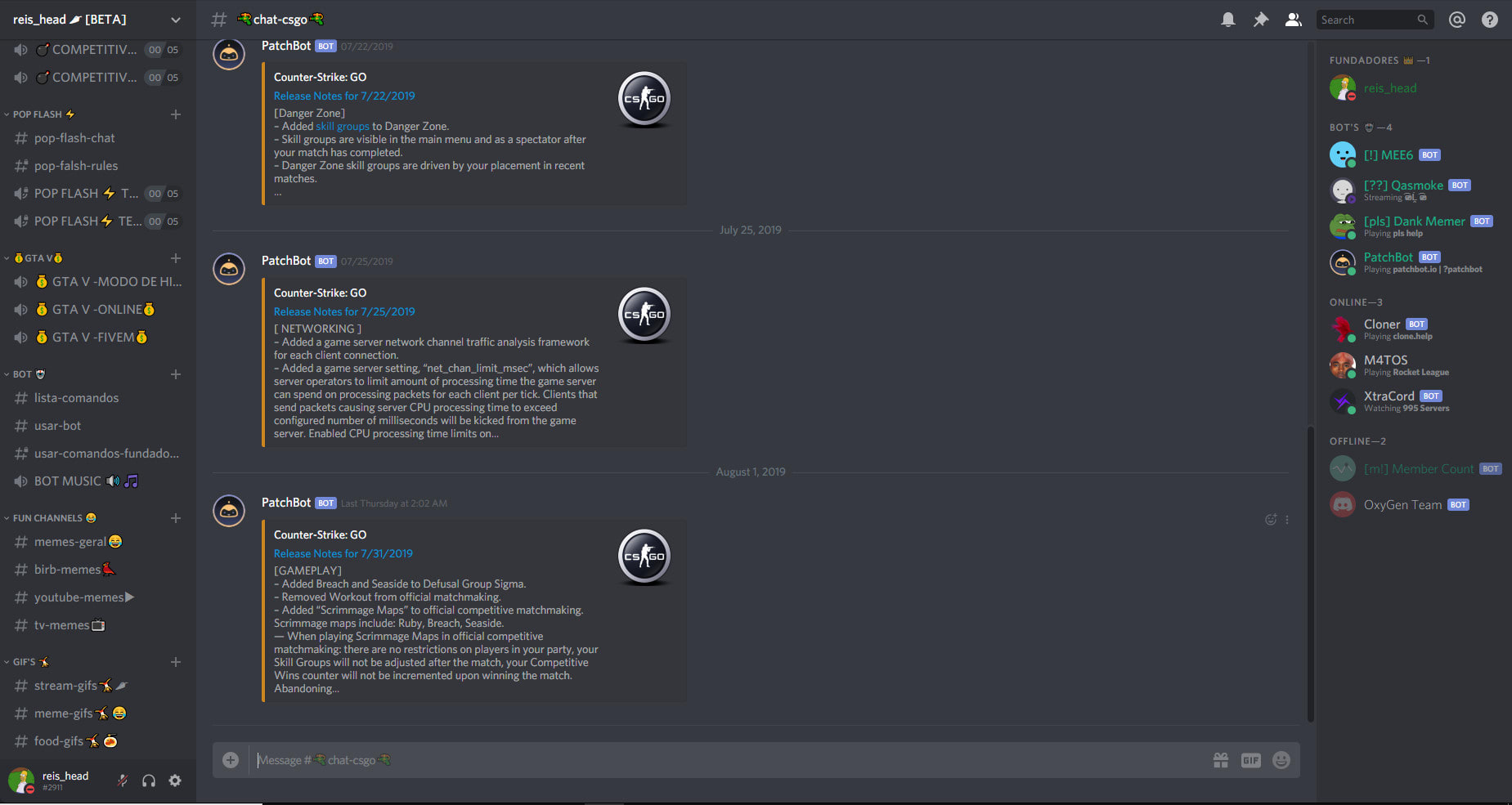Click the message input for chat-csgo
Image resolution: width=1512 pixels, height=805 pixels.
click(x=728, y=760)
